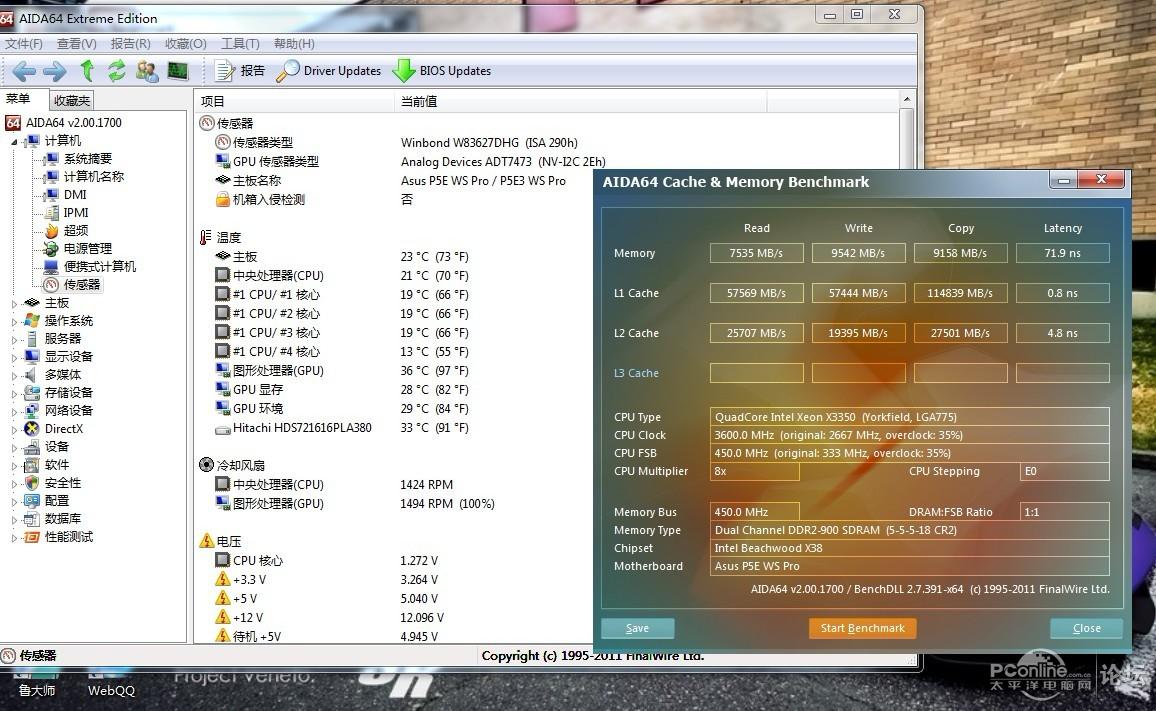
Task: Open Driver Updates
Action: 329,71
